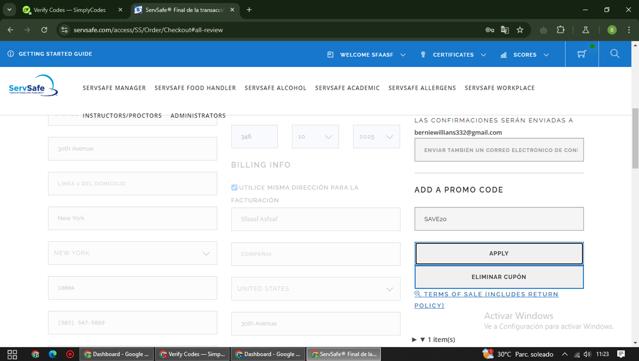
Task: Click the promo code field containing SAVE20
Action: tap(499, 219)
